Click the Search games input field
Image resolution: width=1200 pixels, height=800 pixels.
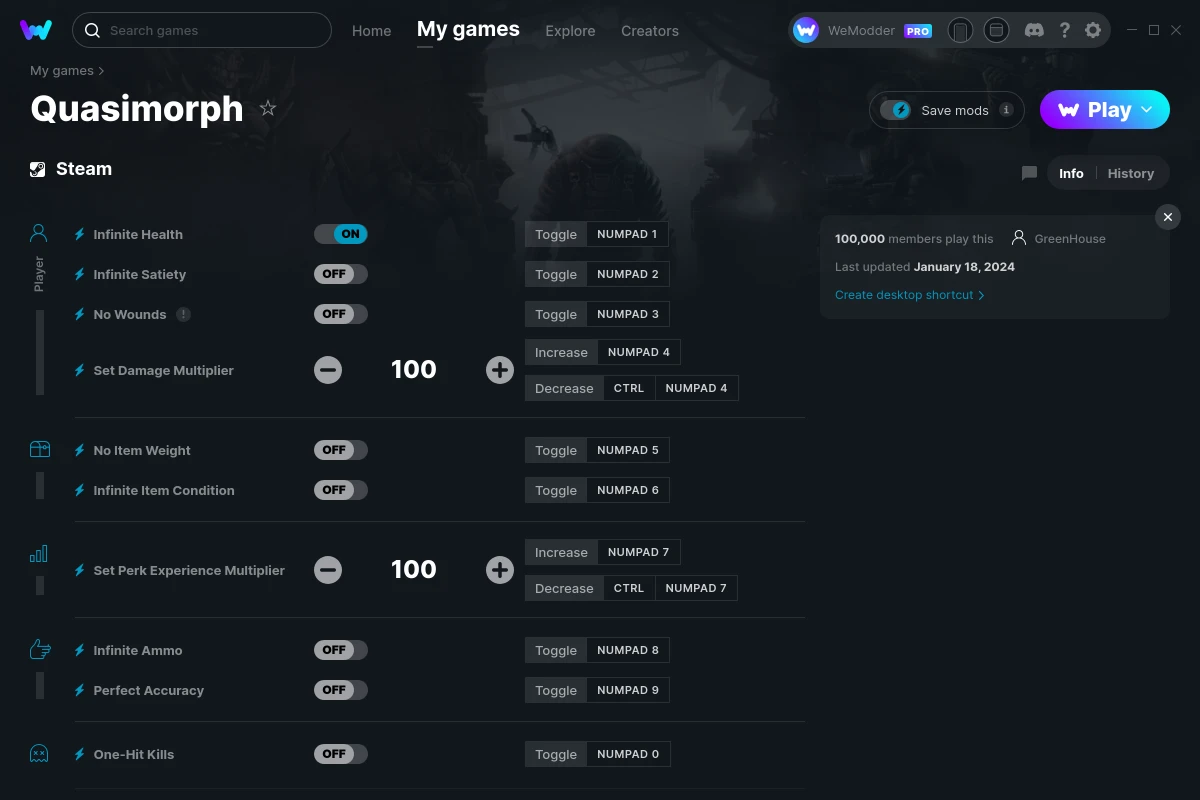click(x=200, y=30)
